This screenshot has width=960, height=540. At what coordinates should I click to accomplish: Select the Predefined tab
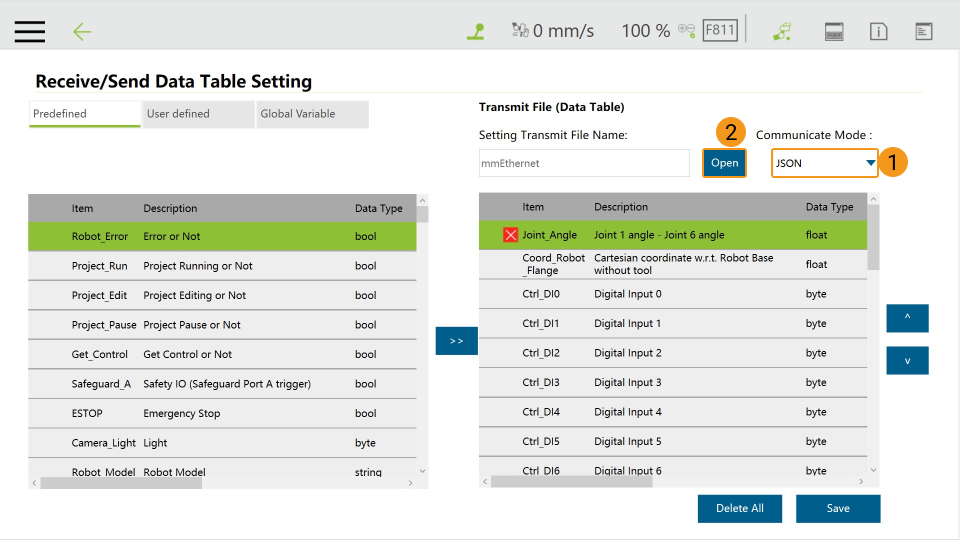point(85,114)
